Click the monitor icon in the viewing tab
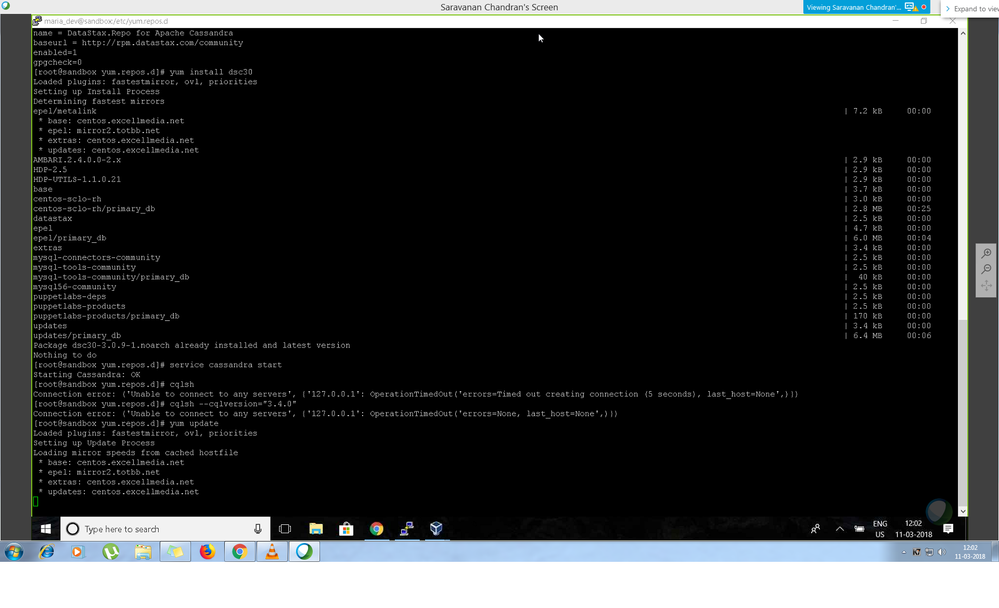999x608 pixels. coord(909,6)
